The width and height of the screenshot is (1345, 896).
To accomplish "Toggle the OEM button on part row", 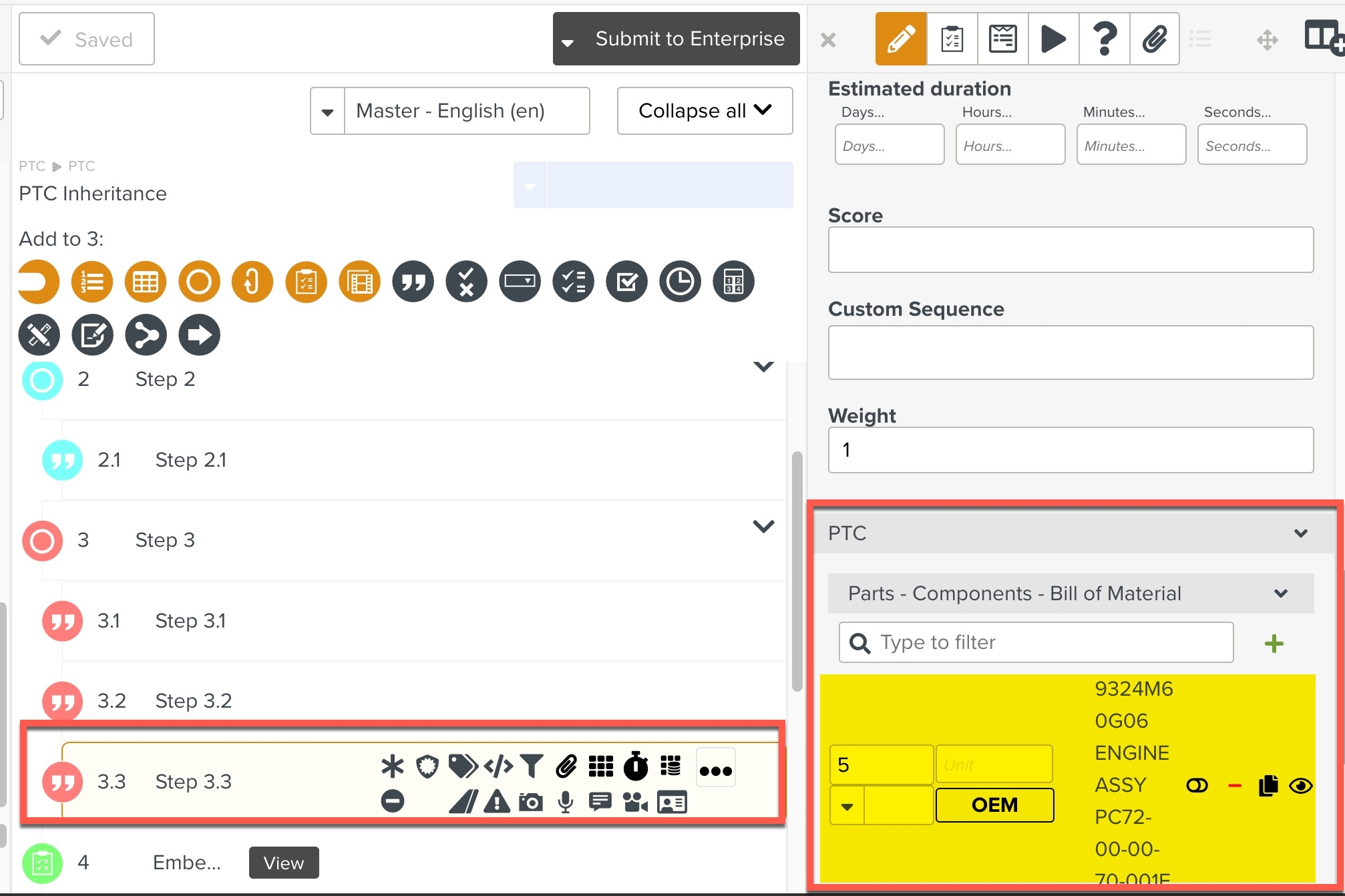I will (x=994, y=805).
